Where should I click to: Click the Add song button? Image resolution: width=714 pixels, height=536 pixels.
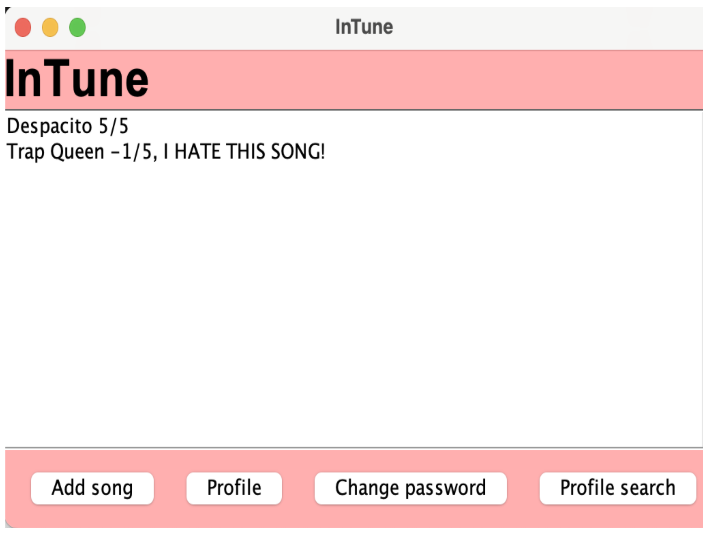click(92, 488)
